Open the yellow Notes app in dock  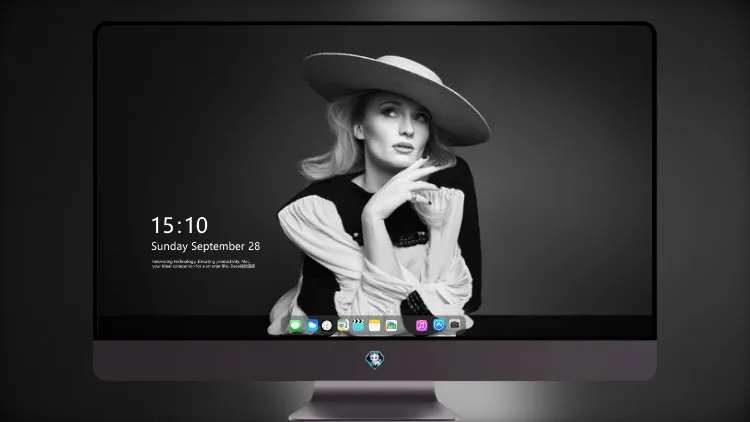coord(375,326)
